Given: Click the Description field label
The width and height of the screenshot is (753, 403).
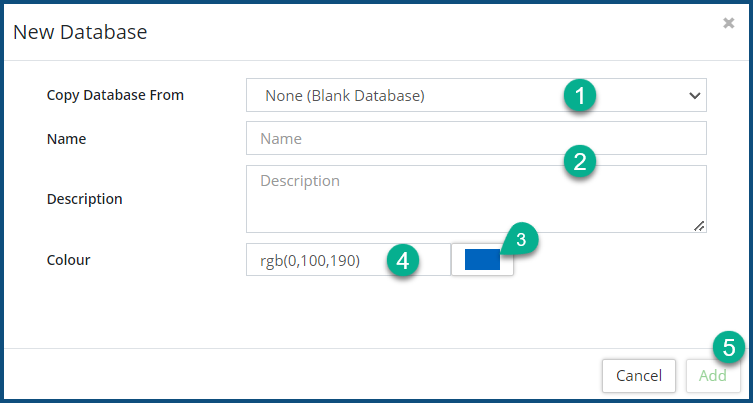Looking at the screenshot, I should (85, 199).
